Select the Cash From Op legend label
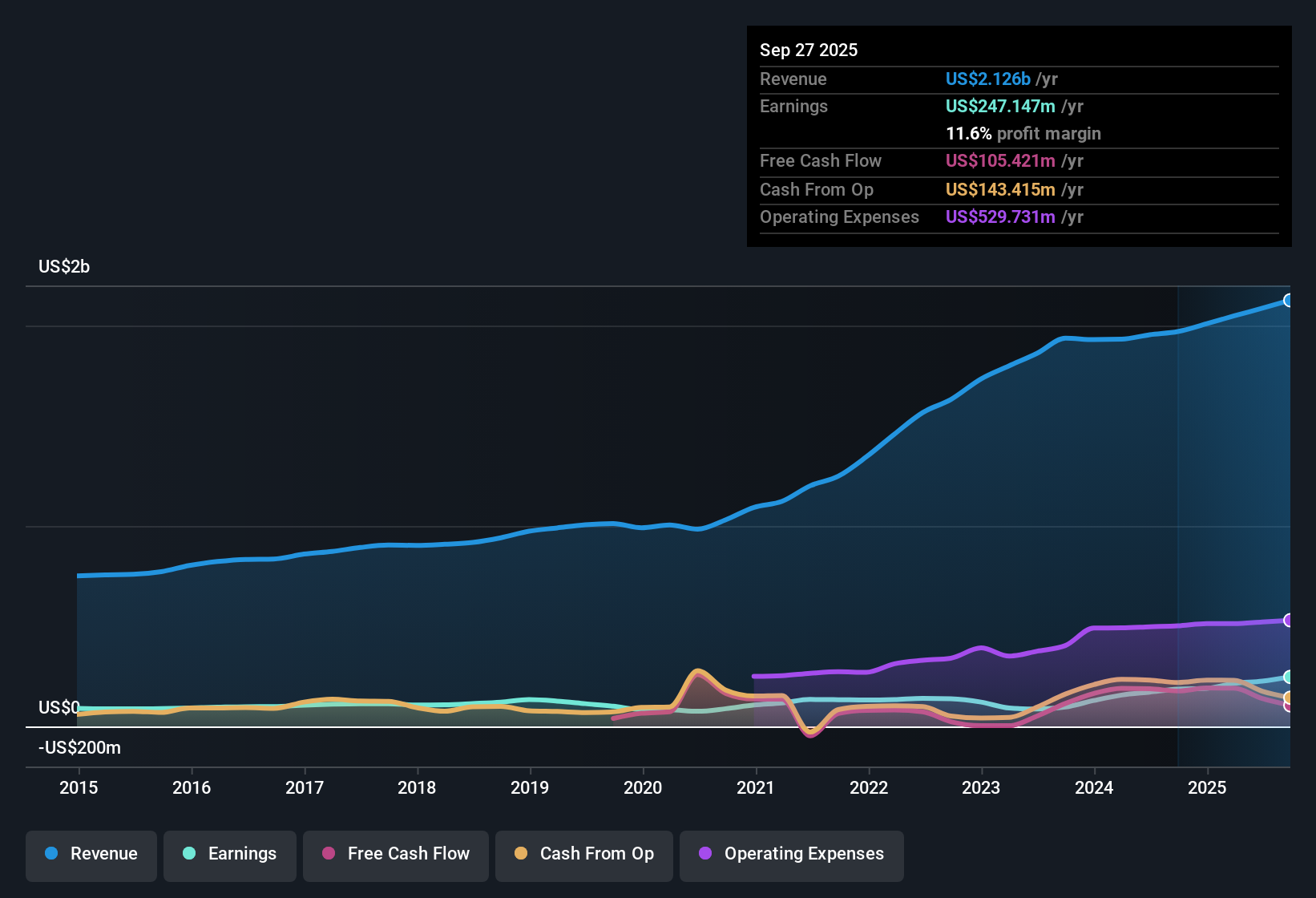This screenshot has width=1316, height=898. [596, 854]
